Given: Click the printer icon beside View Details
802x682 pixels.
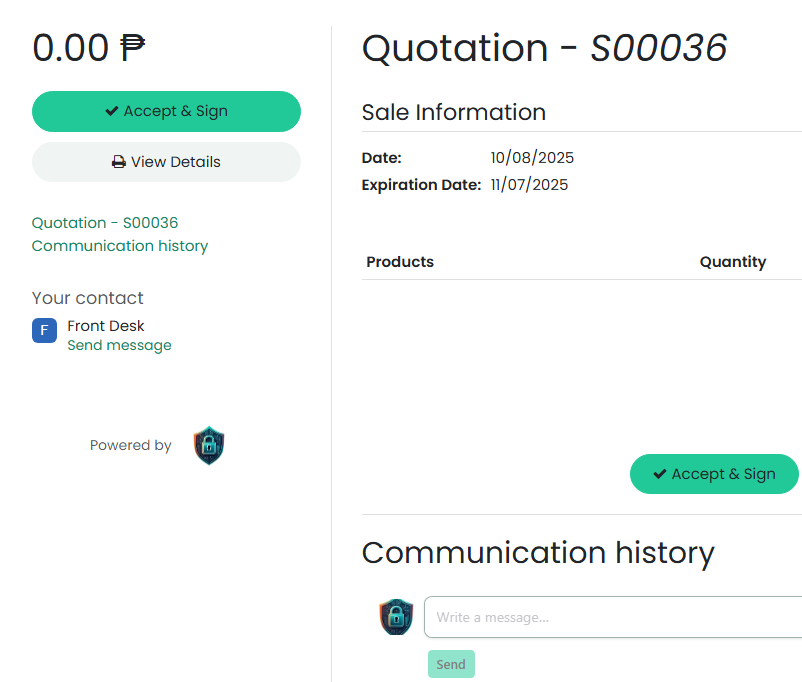Looking at the screenshot, I should (118, 162).
